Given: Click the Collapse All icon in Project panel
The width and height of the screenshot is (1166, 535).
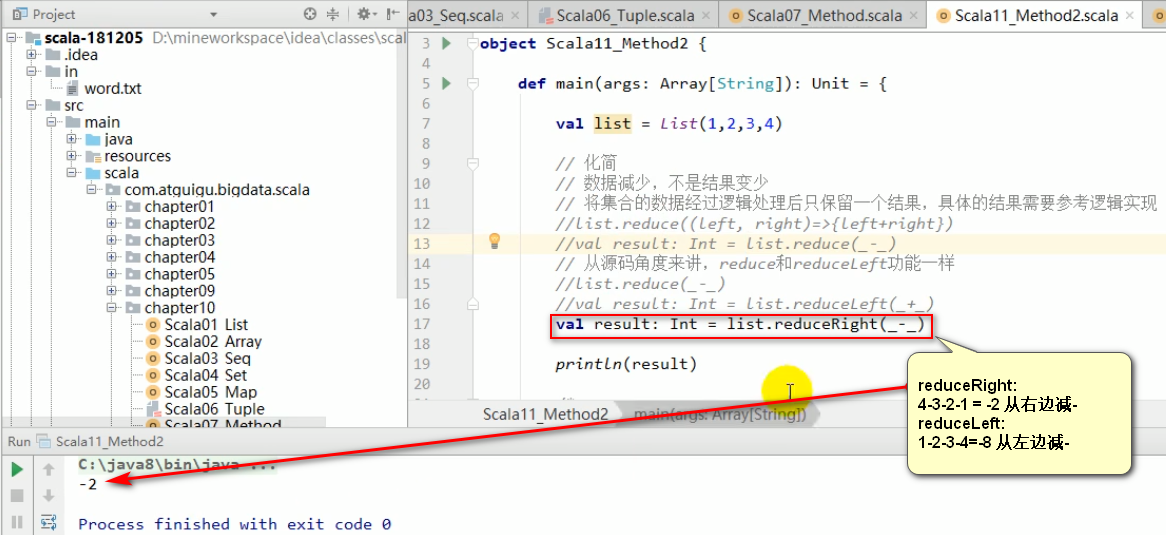Looking at the screenshot, I should coord(333,13).
